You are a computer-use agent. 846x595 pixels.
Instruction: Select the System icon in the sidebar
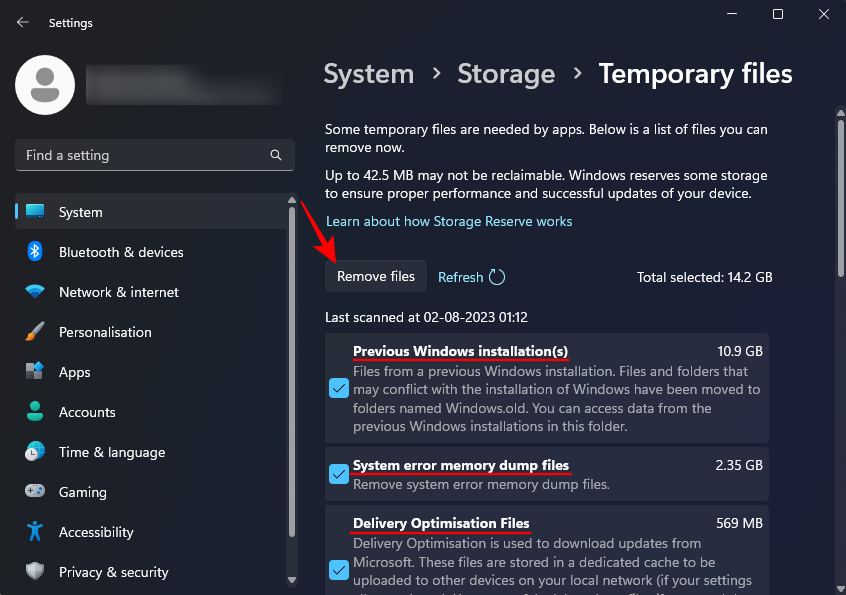[x=33, y=212]
